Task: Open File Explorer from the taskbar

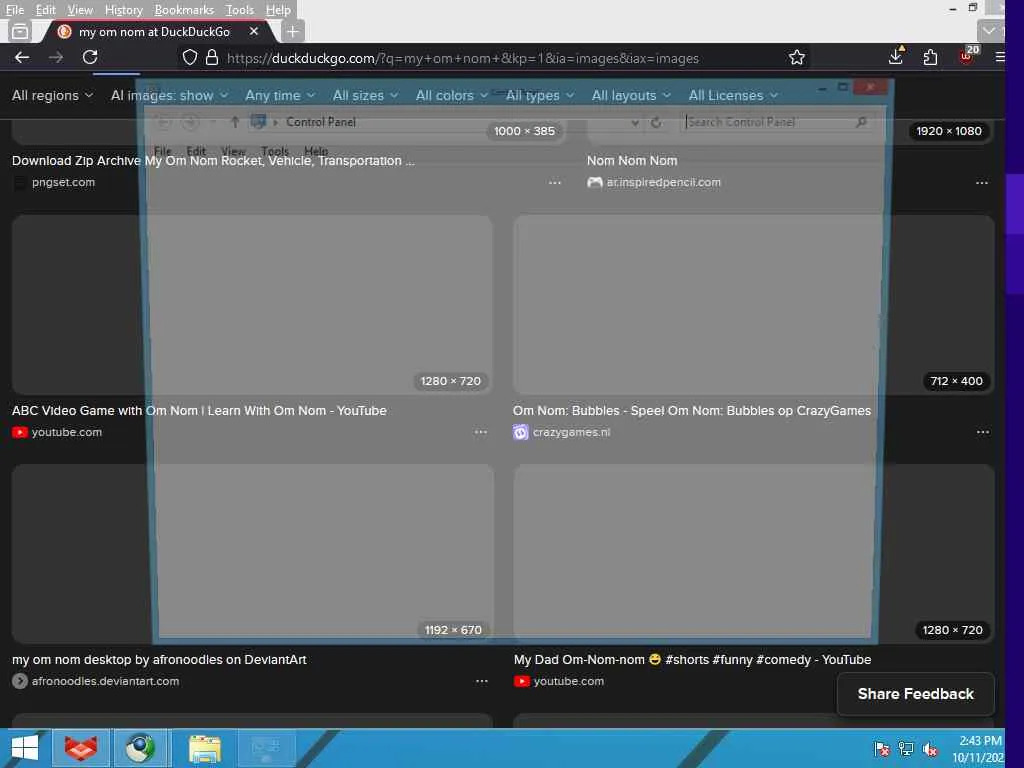Action: click(204, 748)
